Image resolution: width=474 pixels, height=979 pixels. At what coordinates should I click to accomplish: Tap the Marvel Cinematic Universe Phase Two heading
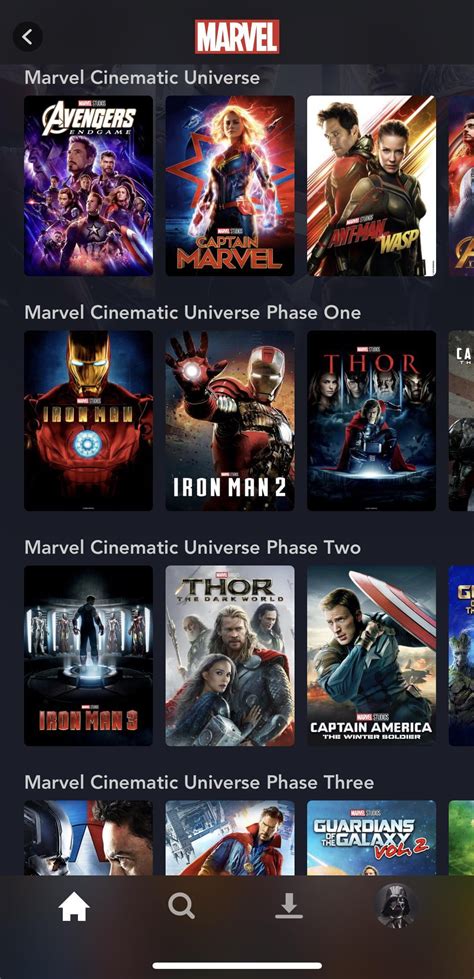click(192, 548)
